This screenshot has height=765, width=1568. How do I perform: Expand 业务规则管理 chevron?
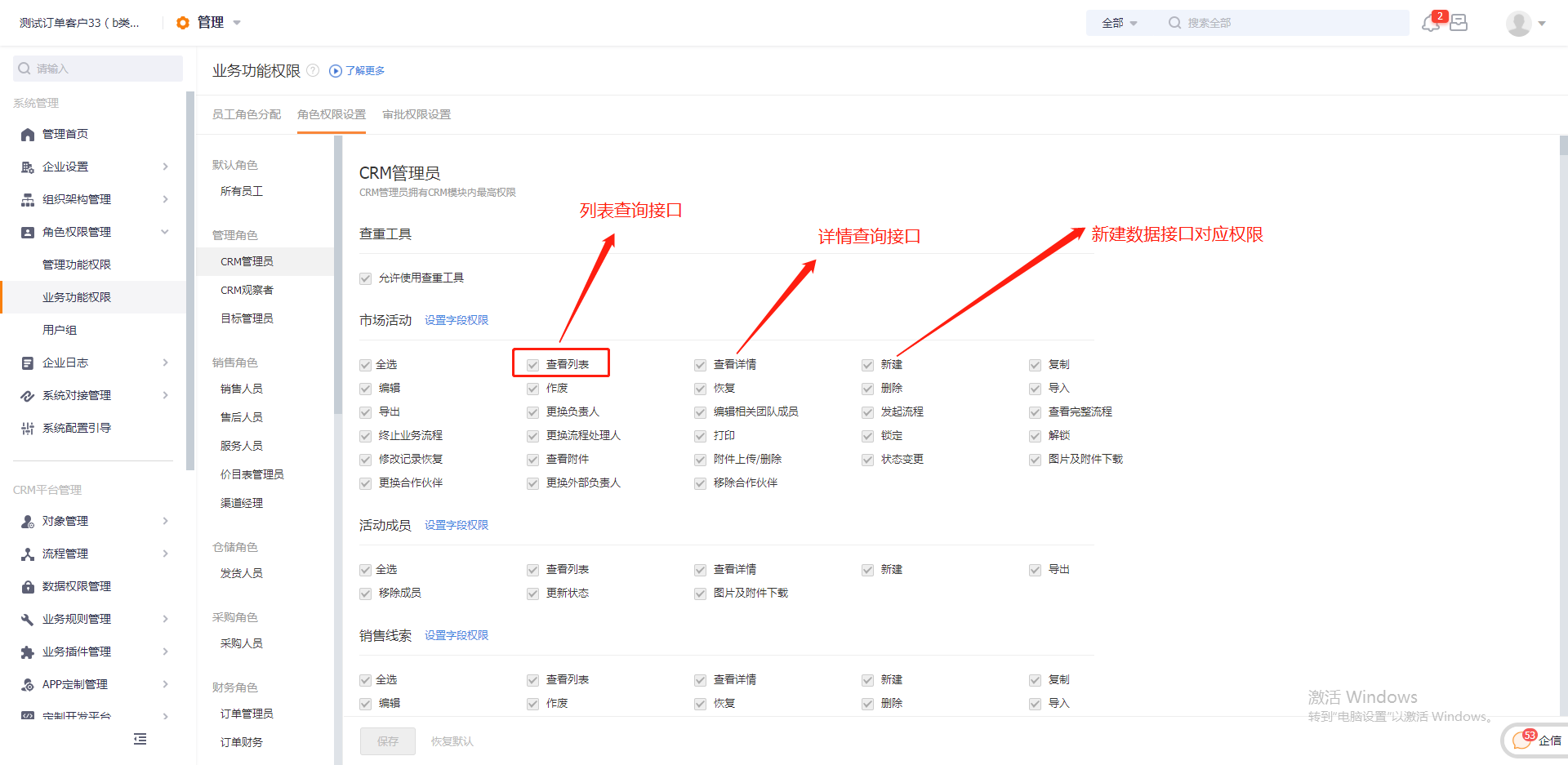point(165,619)
